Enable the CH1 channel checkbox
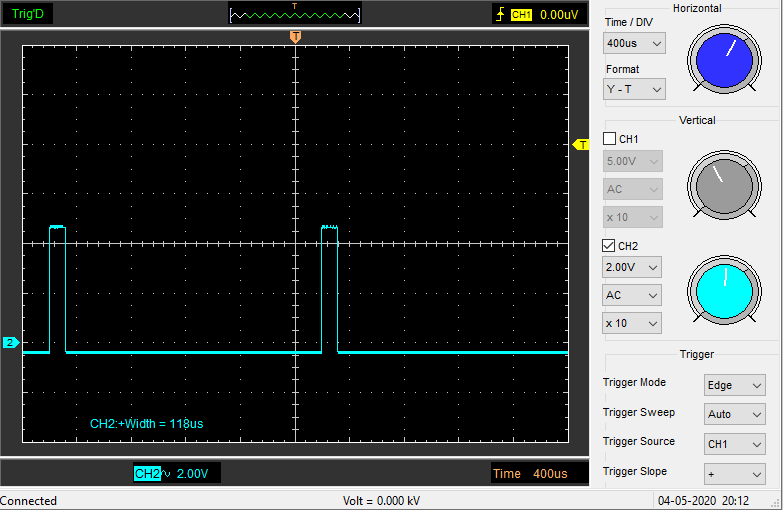 click(610, 139)
